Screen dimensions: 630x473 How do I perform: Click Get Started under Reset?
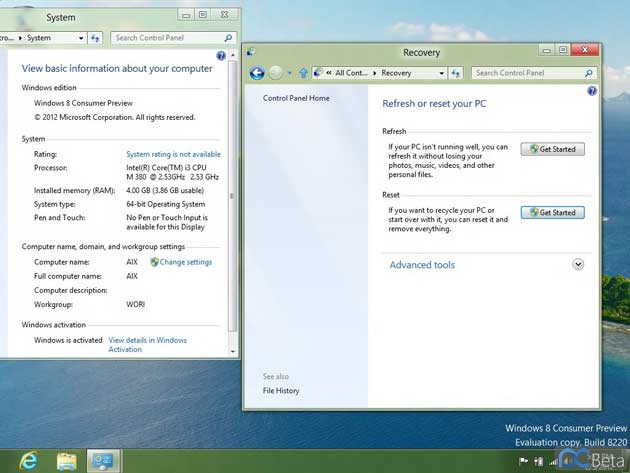(553, 212)
